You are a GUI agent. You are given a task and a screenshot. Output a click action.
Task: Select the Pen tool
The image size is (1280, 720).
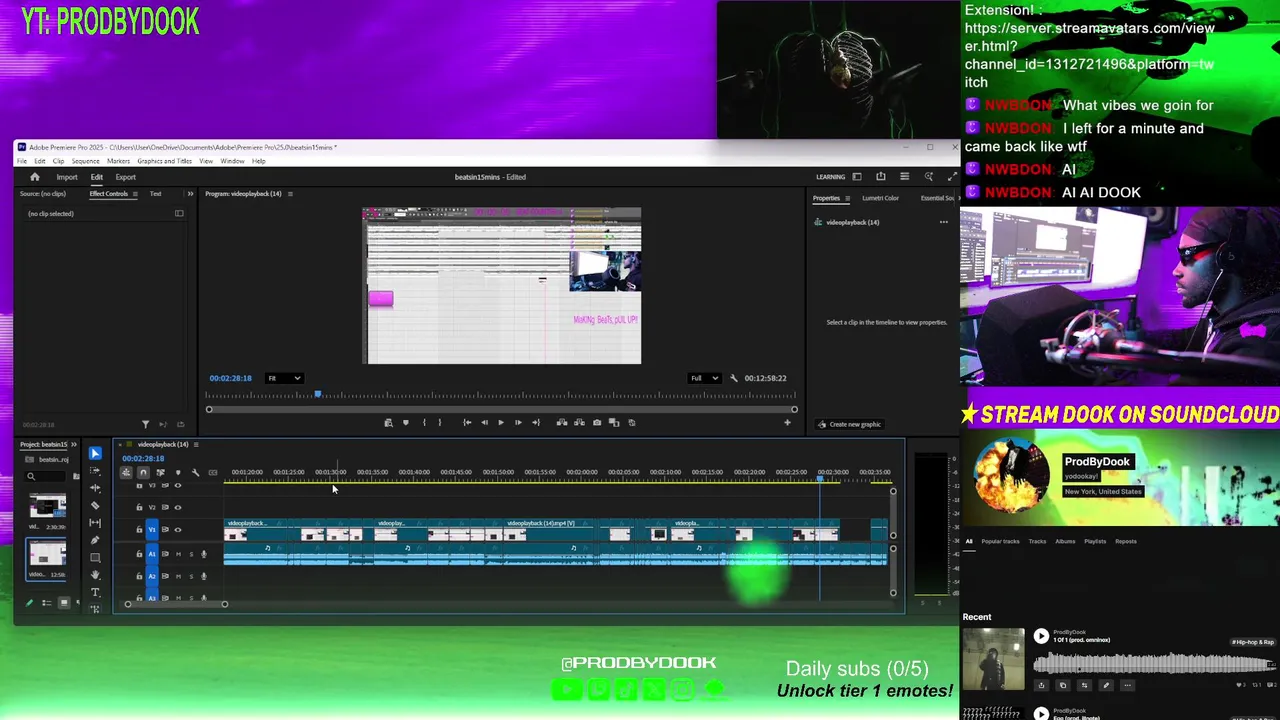coord(95,540)
